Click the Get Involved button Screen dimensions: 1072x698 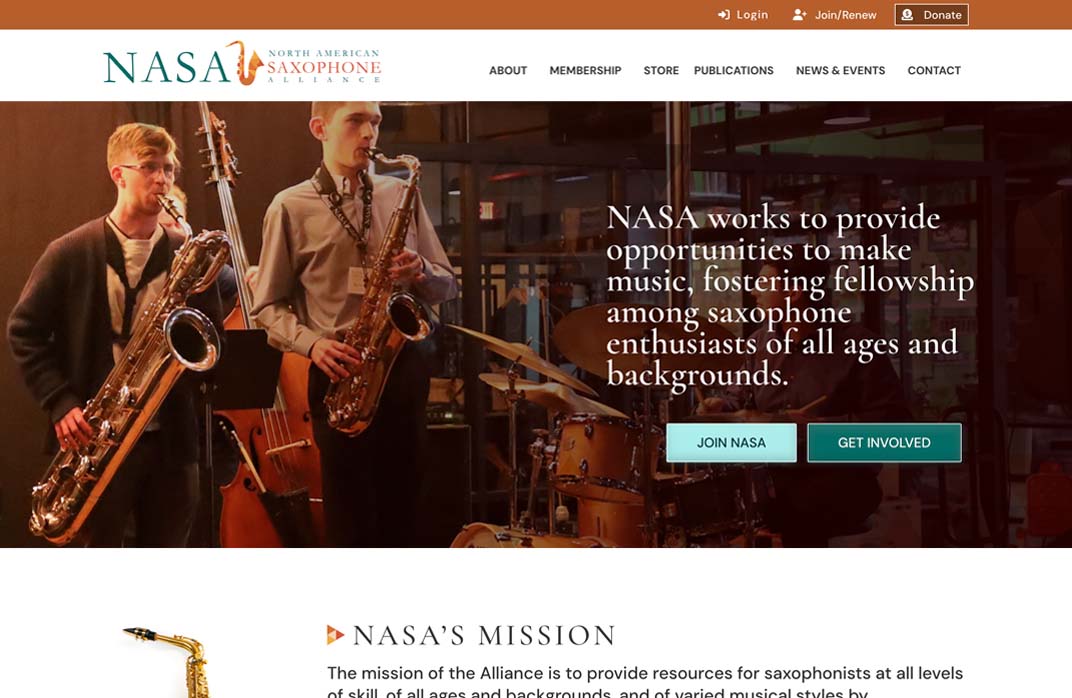[x=884, y=442]
